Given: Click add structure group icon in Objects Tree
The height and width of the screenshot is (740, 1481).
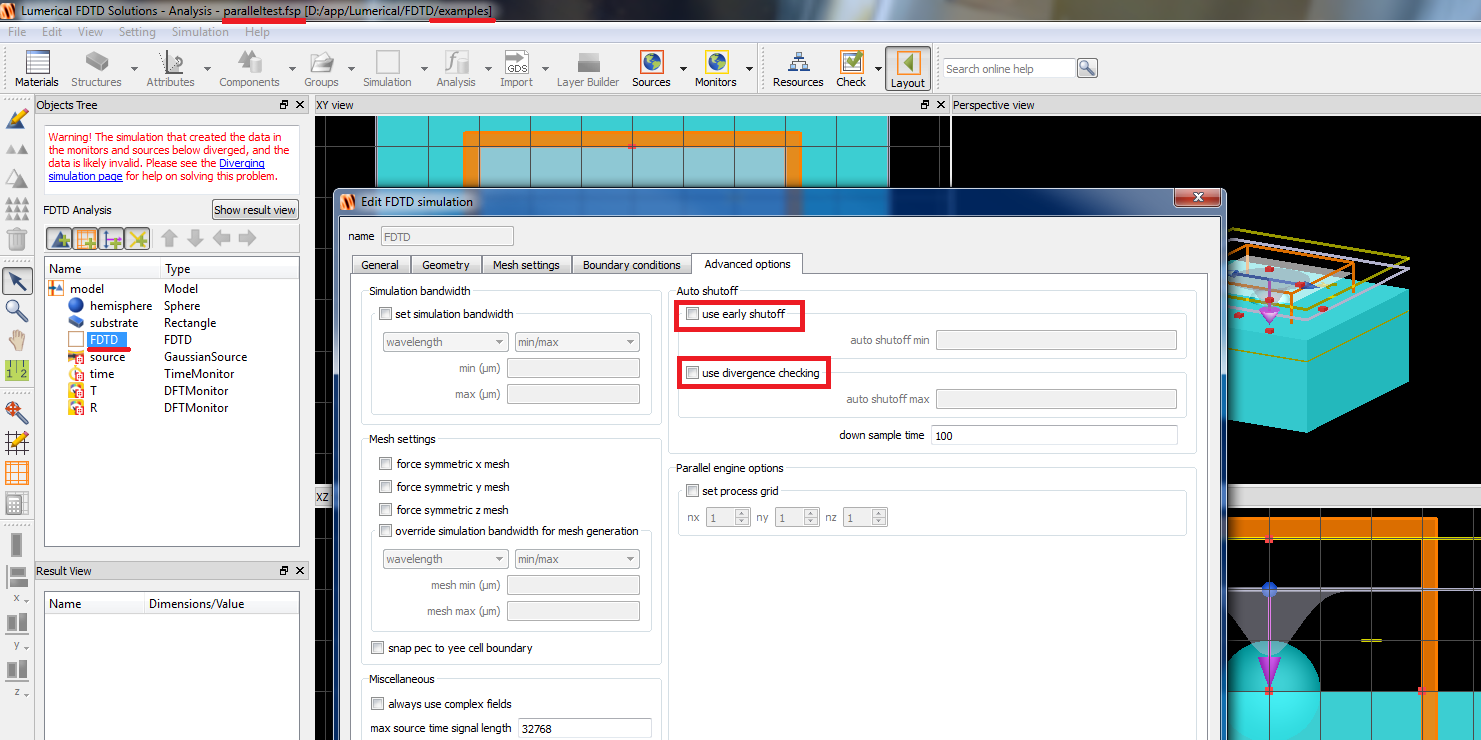Looking at the screenshot, I should [60, 238].
